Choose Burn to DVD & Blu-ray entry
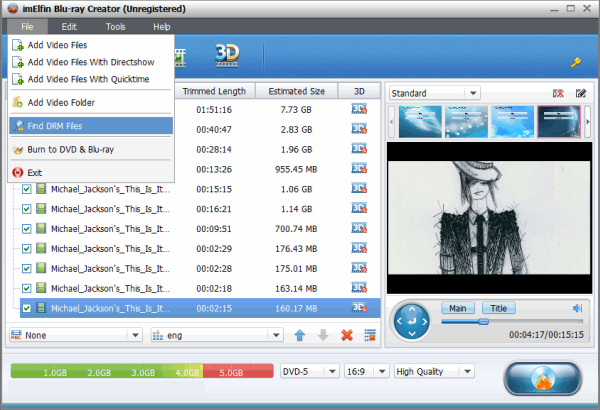 coord(91,149)
